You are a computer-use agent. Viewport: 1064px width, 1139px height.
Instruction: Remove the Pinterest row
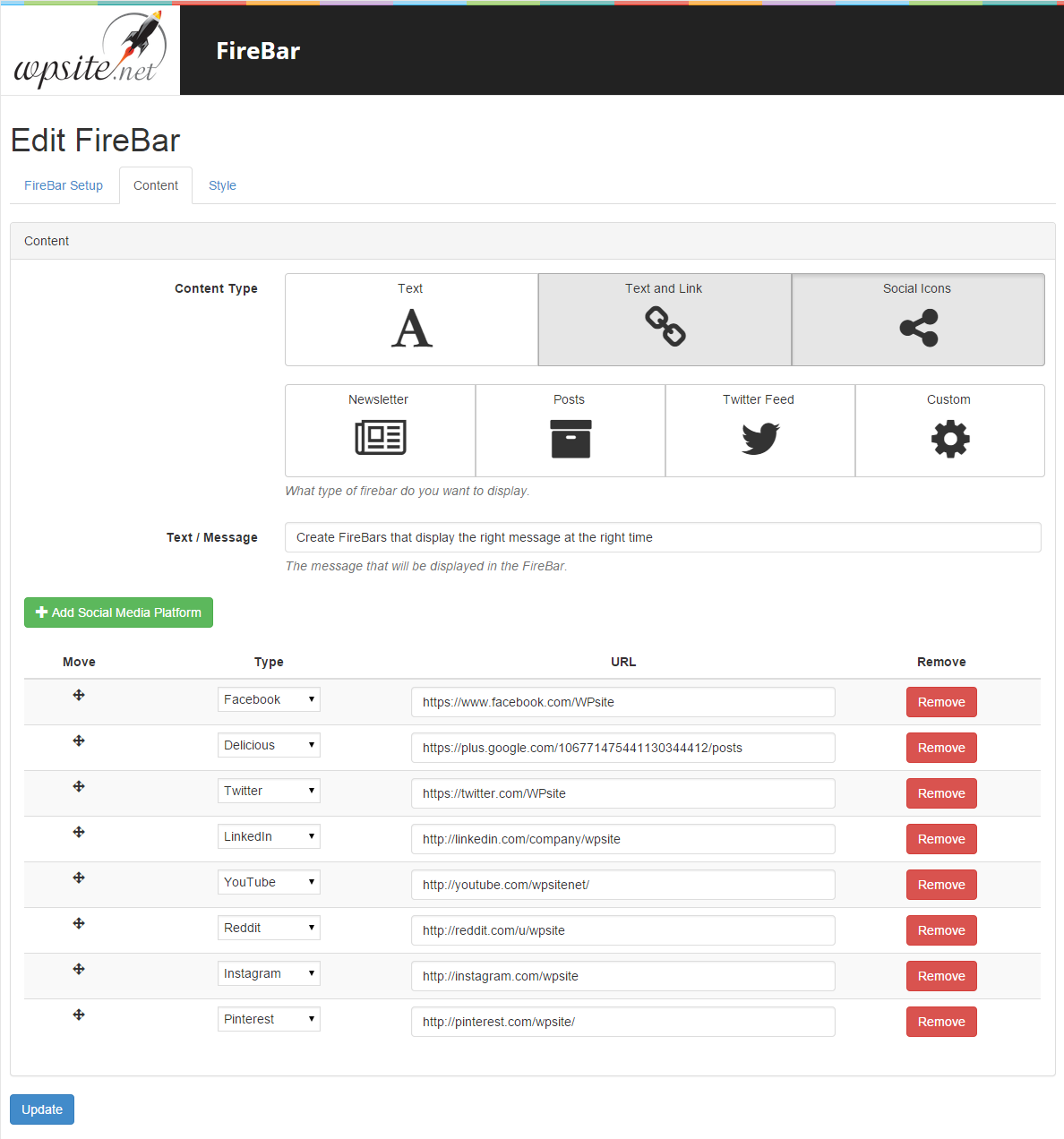click(x=941, y=1022)
